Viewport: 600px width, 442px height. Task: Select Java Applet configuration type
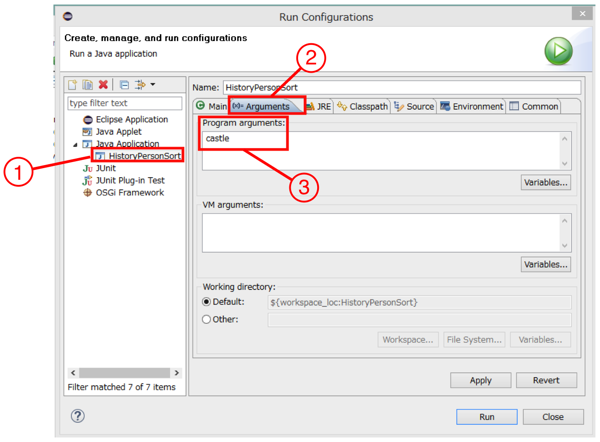tap(118, 132)
